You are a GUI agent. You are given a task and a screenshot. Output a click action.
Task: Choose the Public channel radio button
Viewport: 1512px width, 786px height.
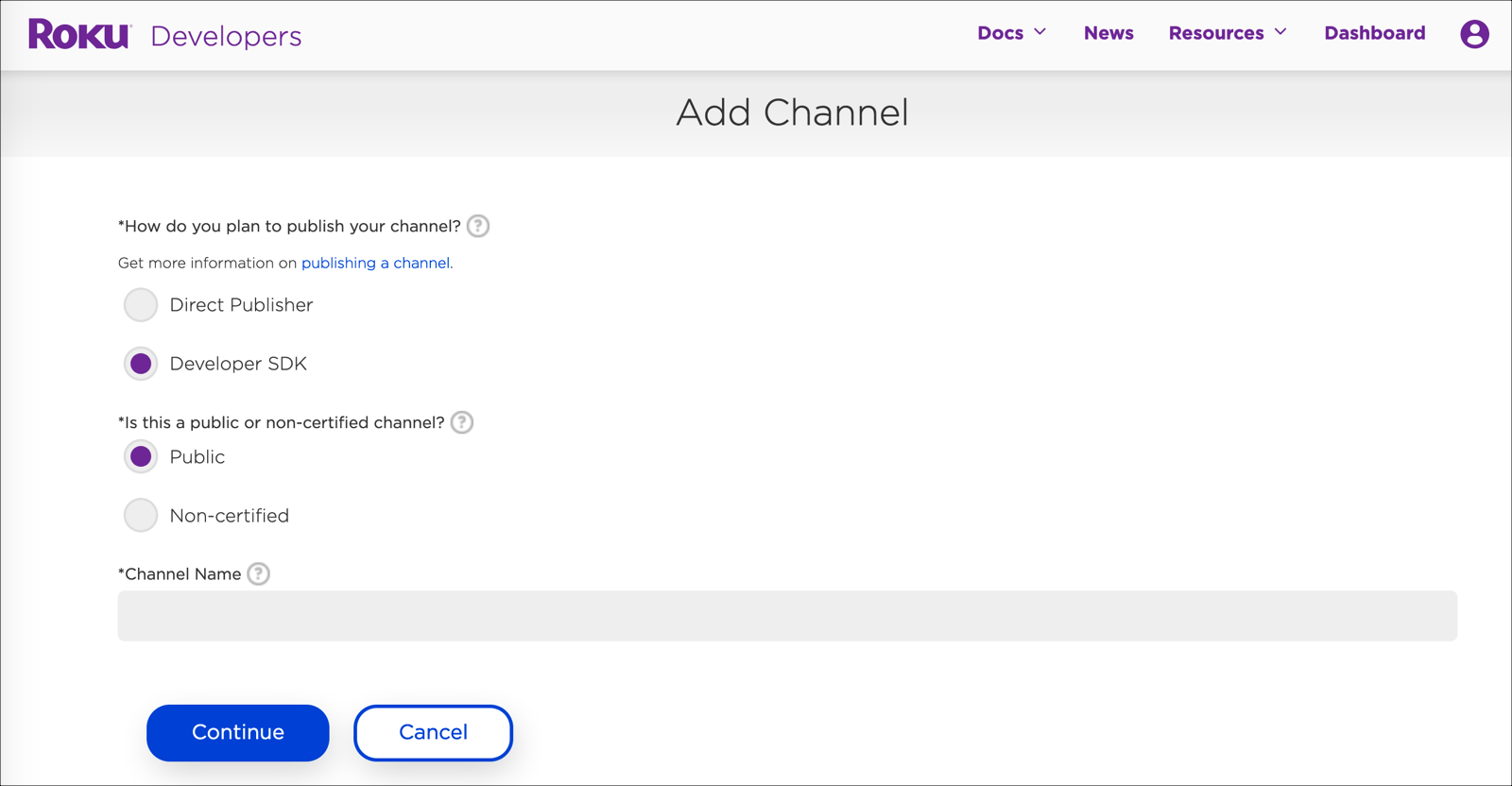pyautogui.click(x=141, y=456)
